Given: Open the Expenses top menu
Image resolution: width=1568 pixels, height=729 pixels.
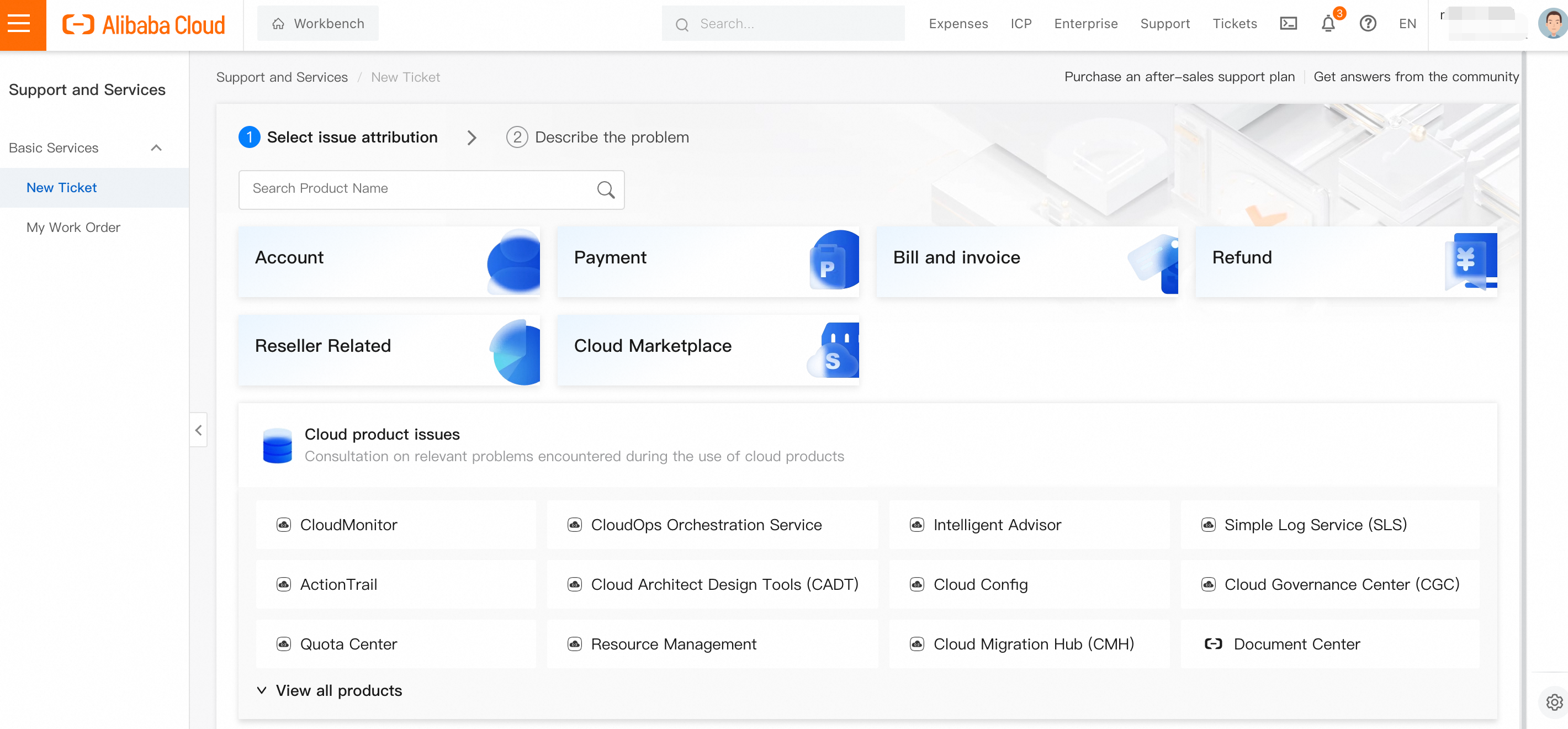Looking at the screenshot, I should point(958,24).
